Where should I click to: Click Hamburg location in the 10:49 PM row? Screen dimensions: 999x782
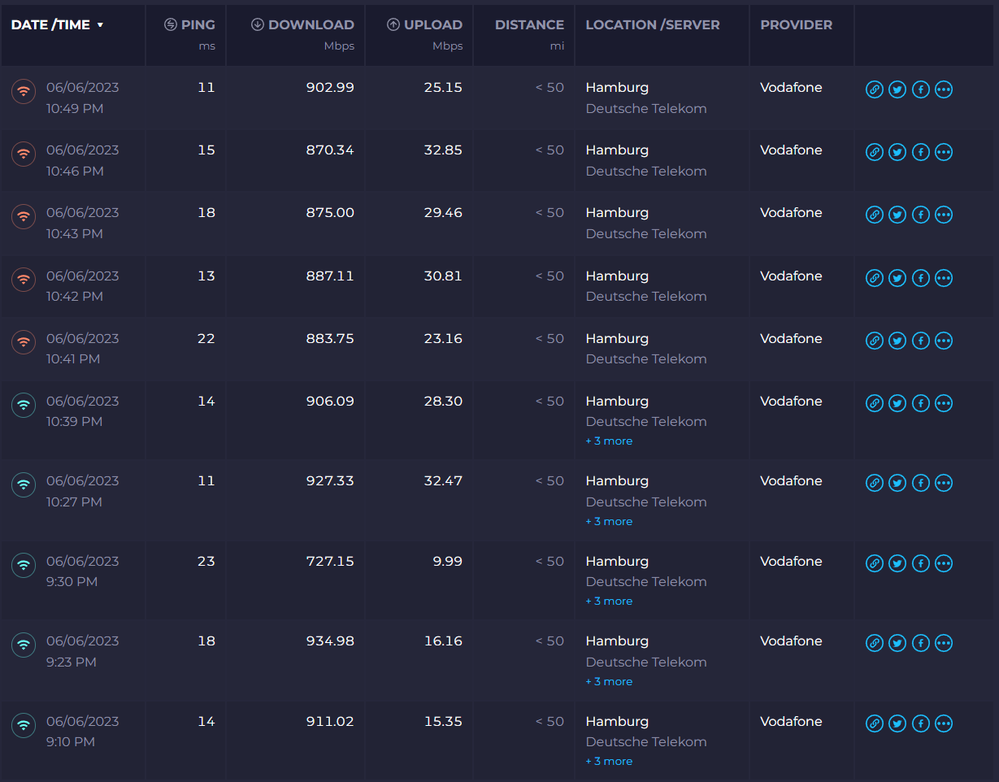(x=617, y=87)
